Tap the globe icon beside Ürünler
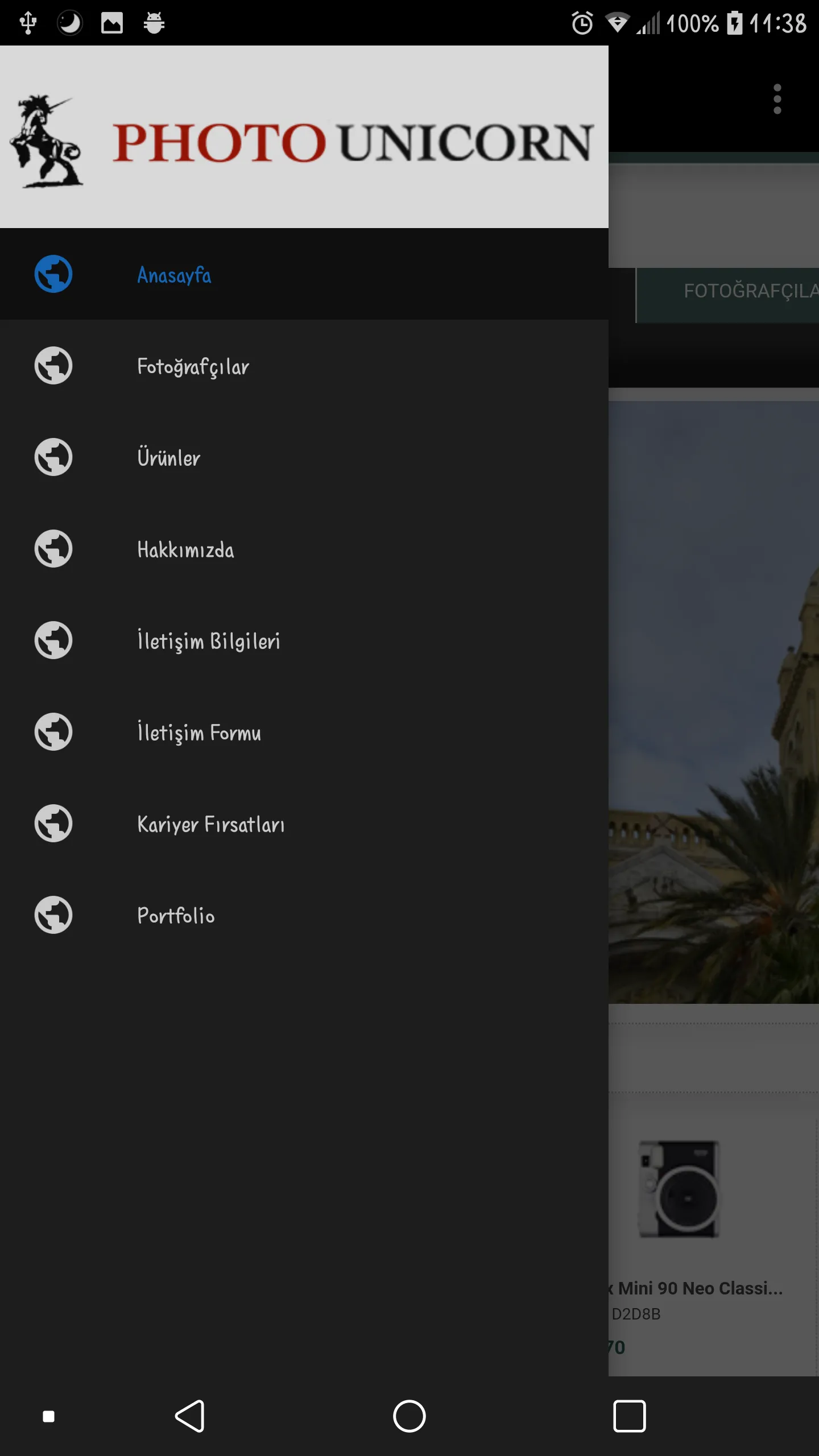The height and width of the screenshot is (1456, 819). pos(53,457)
